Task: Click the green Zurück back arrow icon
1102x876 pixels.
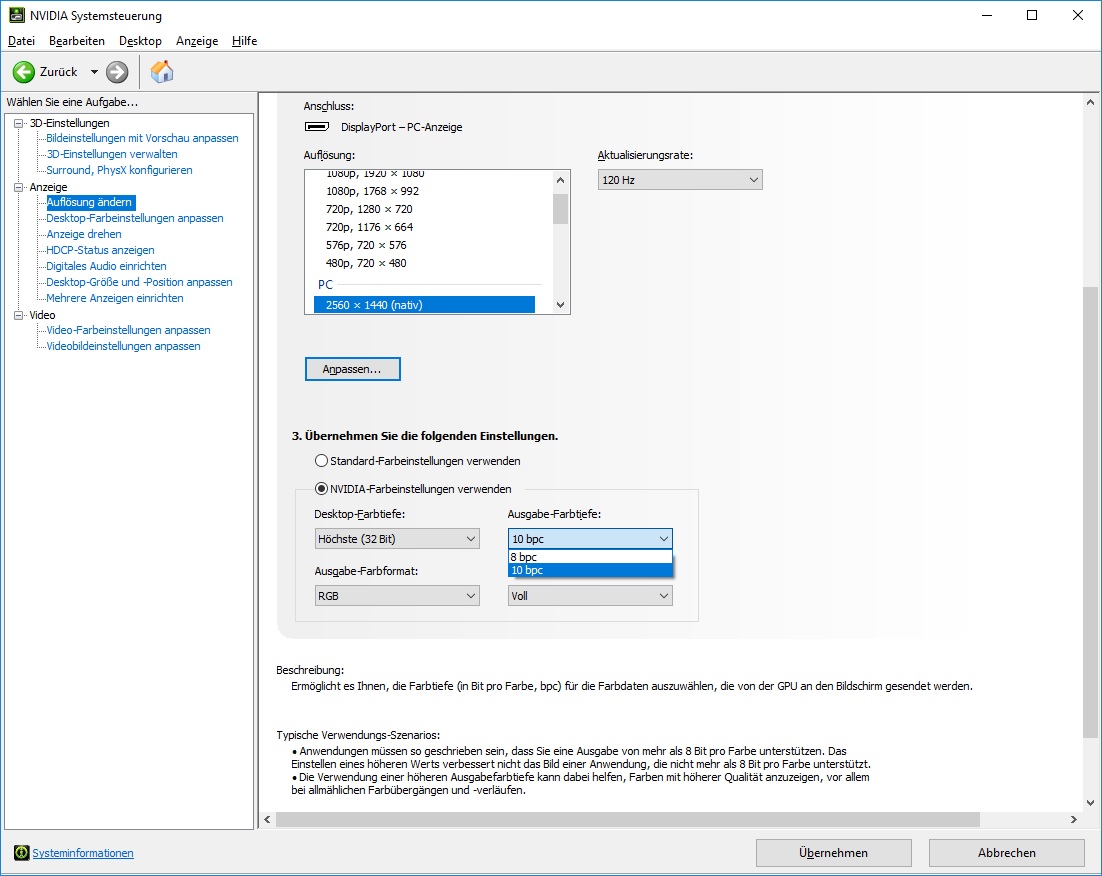Action: click(x=23, y=72)
